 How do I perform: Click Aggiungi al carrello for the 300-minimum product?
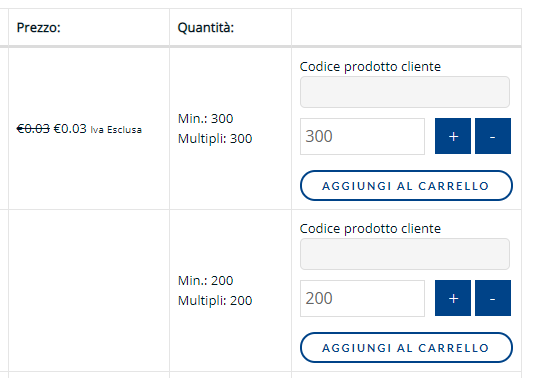click(406, 186)
